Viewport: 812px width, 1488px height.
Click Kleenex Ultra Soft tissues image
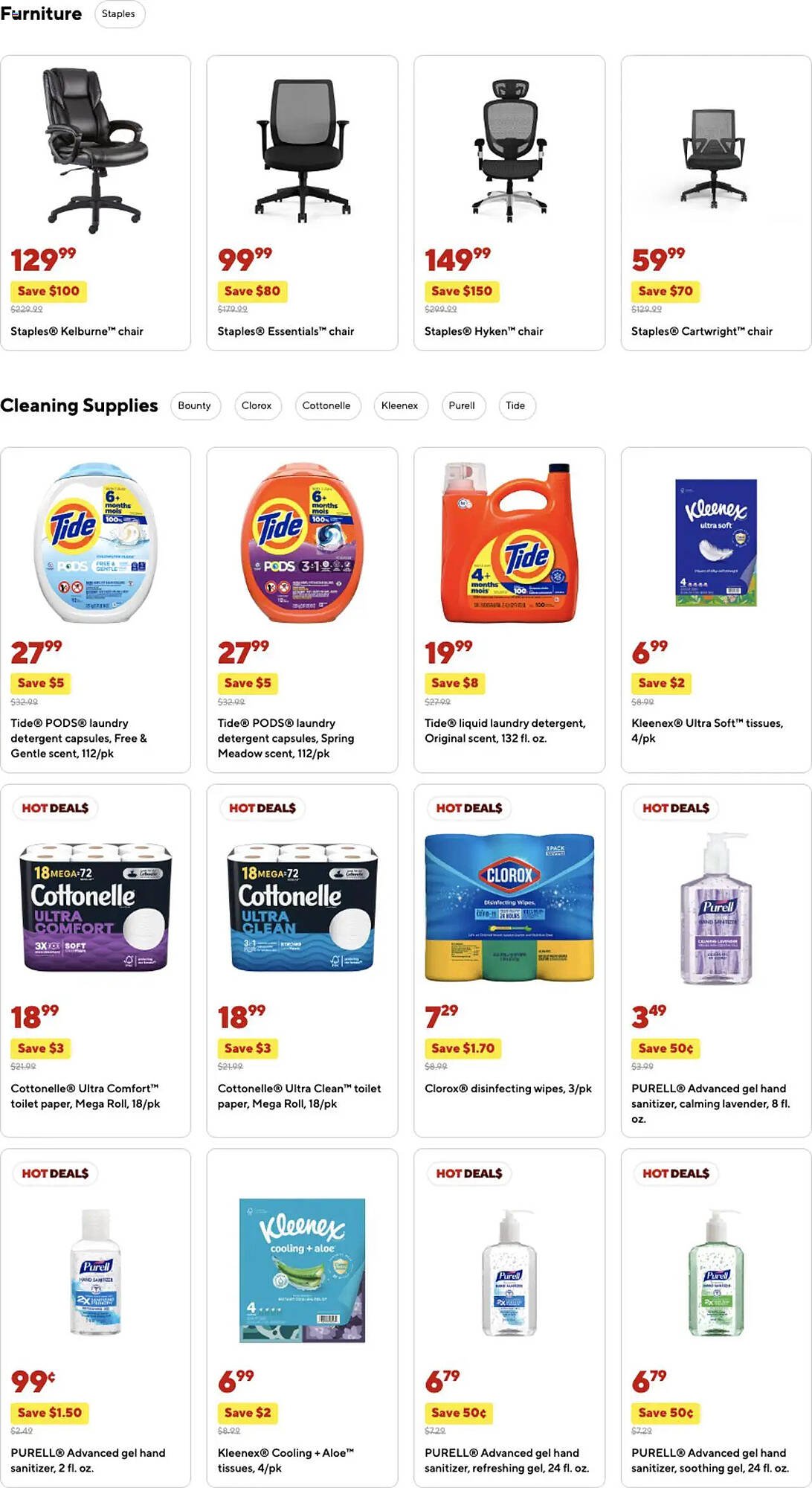pyautogui.click(x=716, y=542)
